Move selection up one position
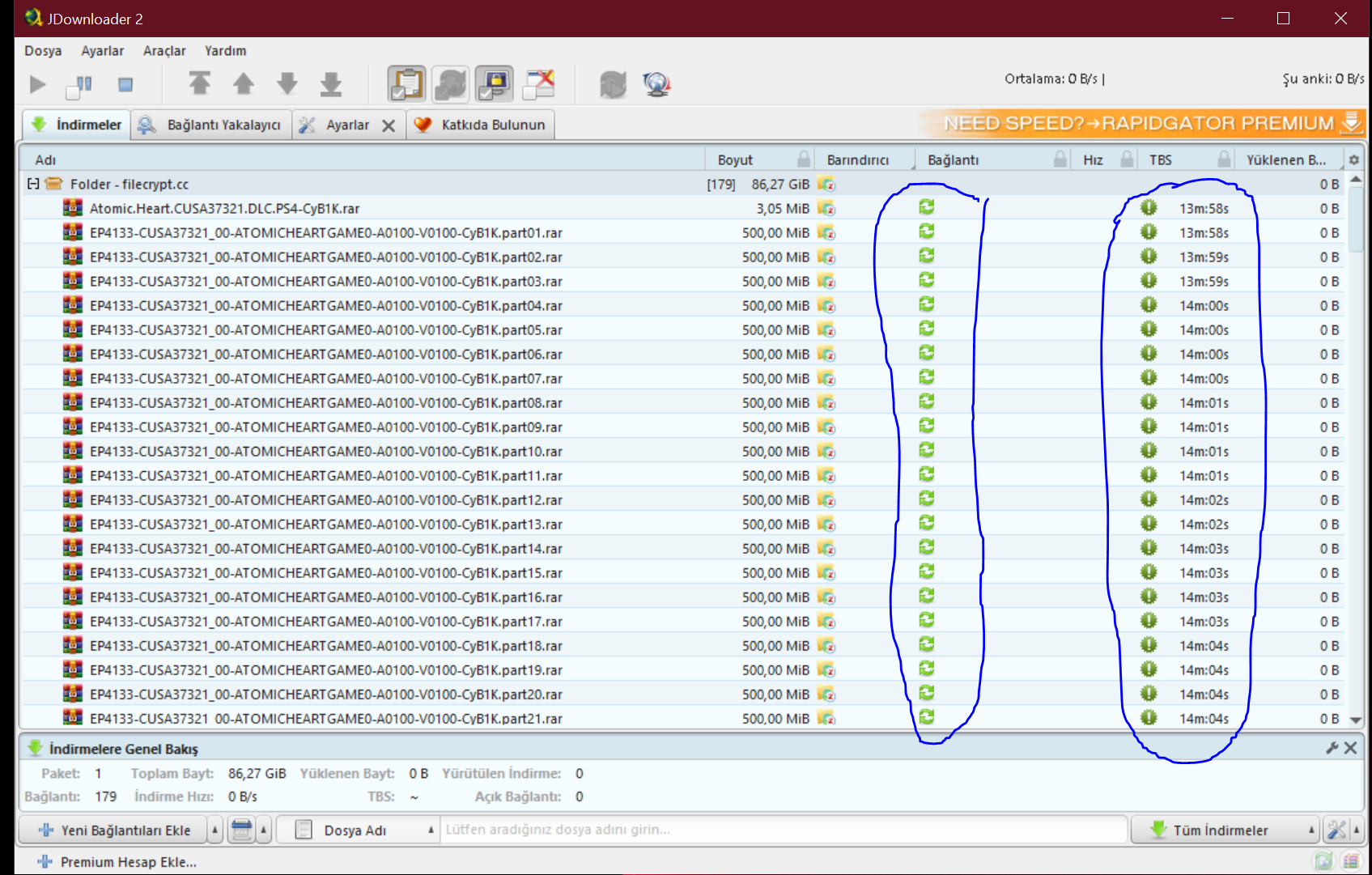Image resolution: width=1372 pixels, height=875 pixels. (243, 83)
